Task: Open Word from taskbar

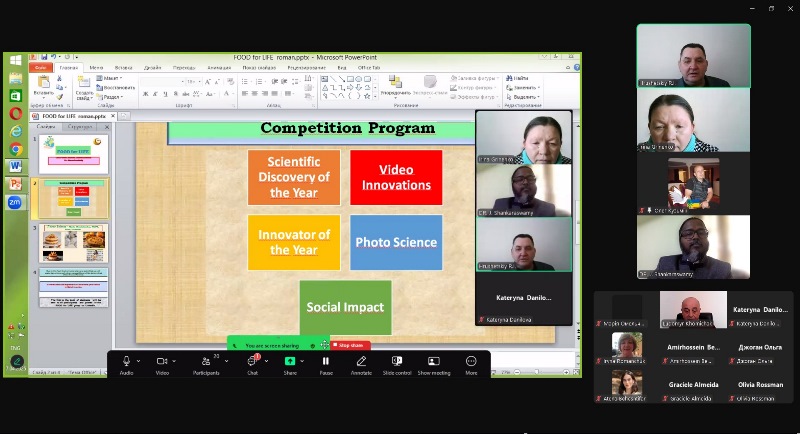Action: click(x=15, y=166)
